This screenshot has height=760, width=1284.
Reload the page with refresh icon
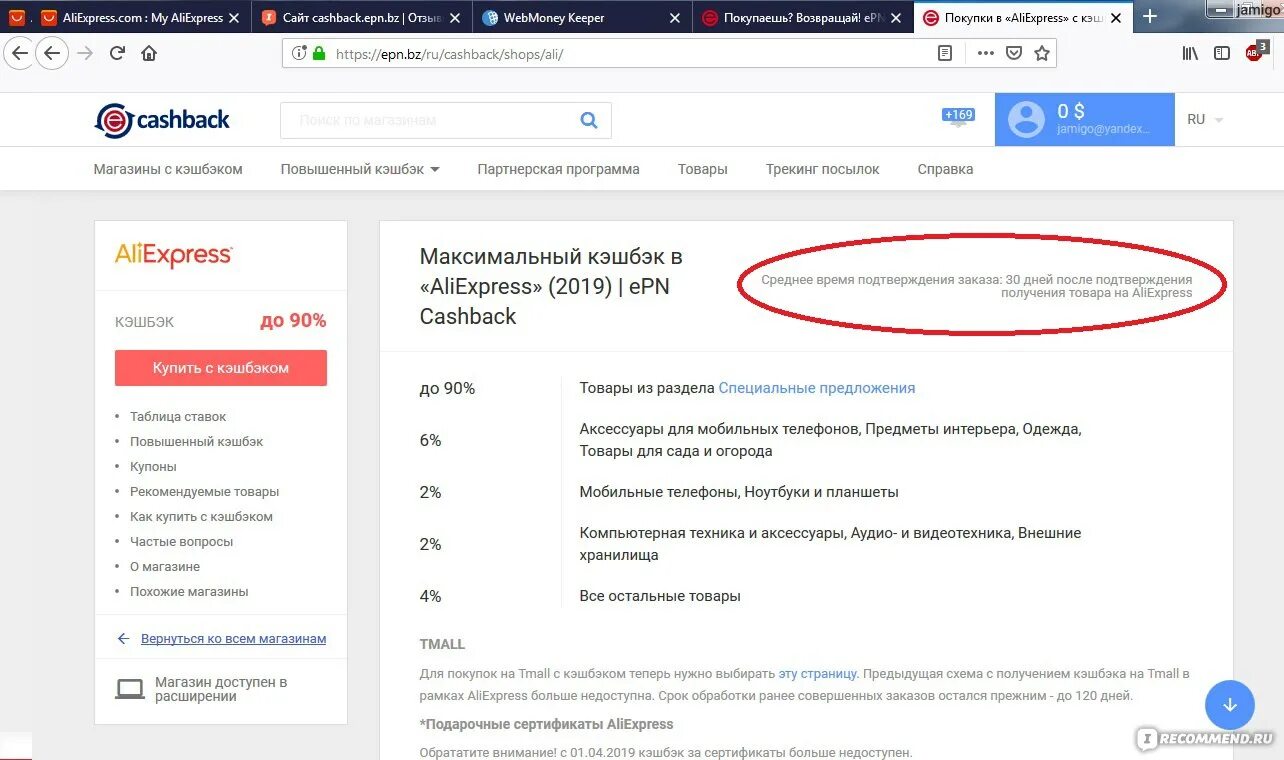pyautogui.click(x=117, y=53)
